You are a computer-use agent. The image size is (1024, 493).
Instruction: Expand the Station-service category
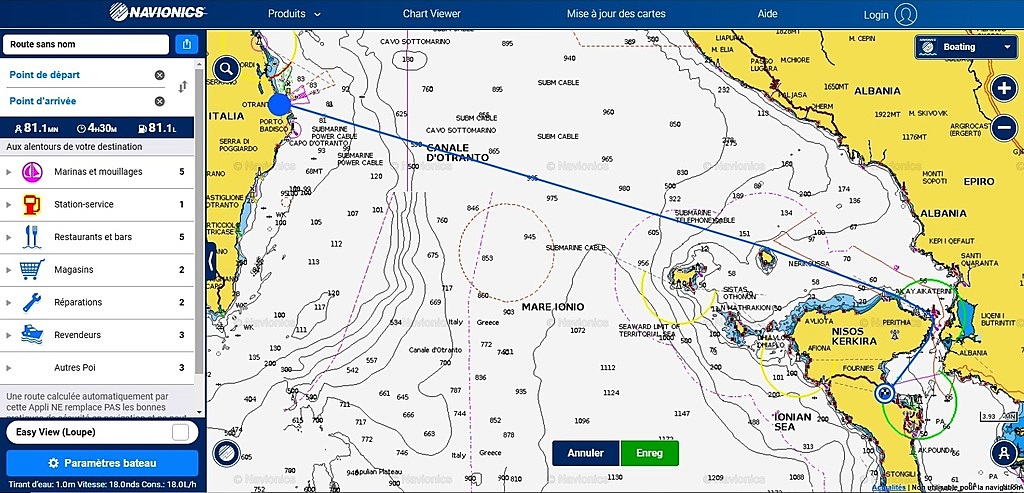click(9, 204)
